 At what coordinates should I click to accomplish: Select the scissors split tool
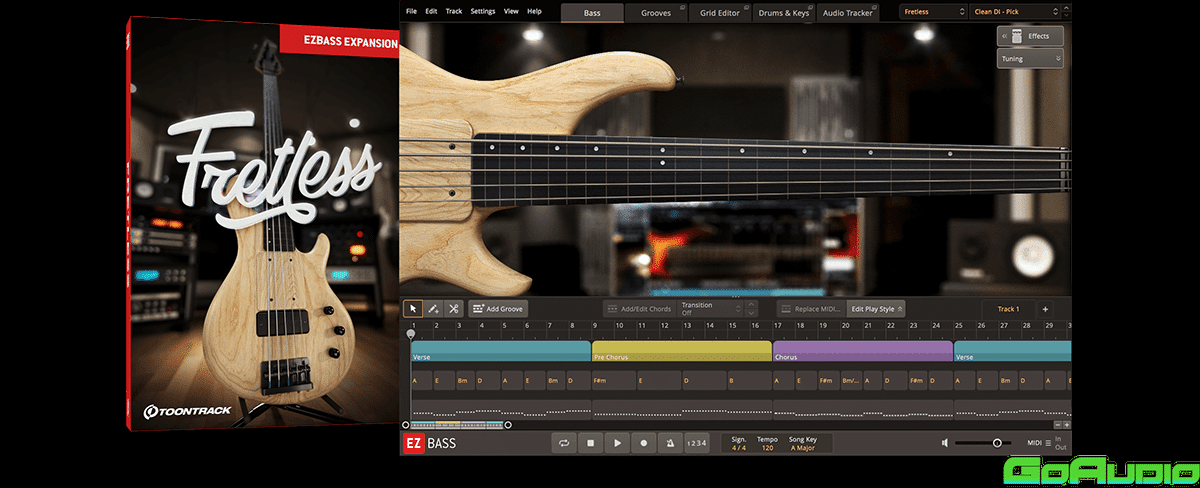coord(453,309)
